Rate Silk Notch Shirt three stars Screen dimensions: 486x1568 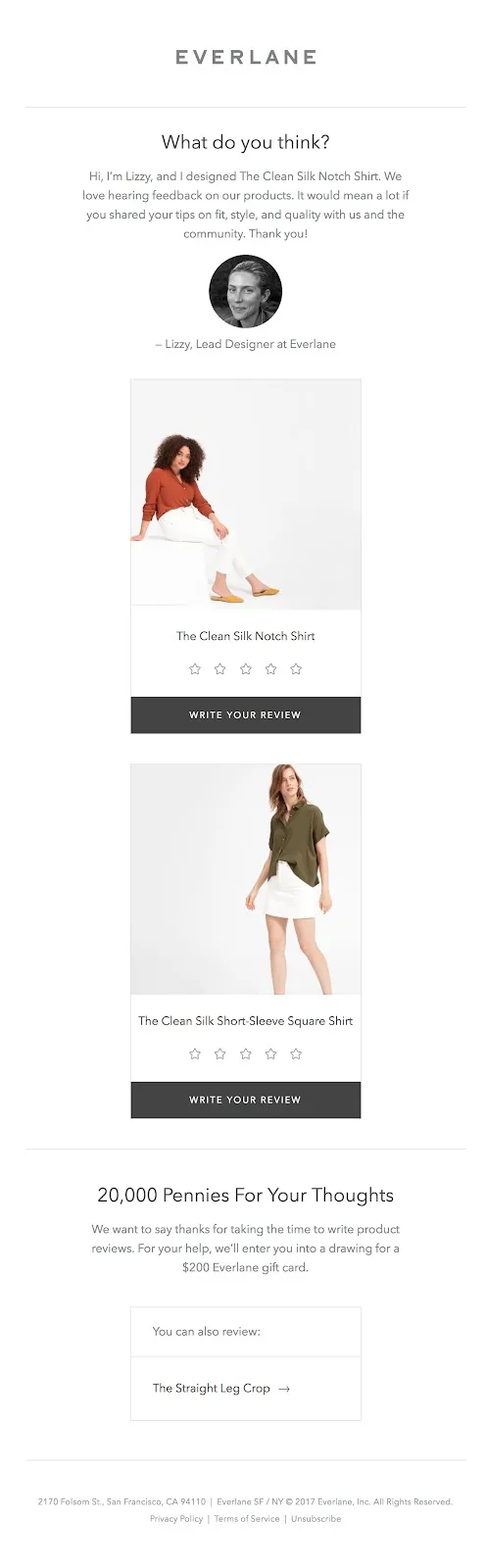246,668
